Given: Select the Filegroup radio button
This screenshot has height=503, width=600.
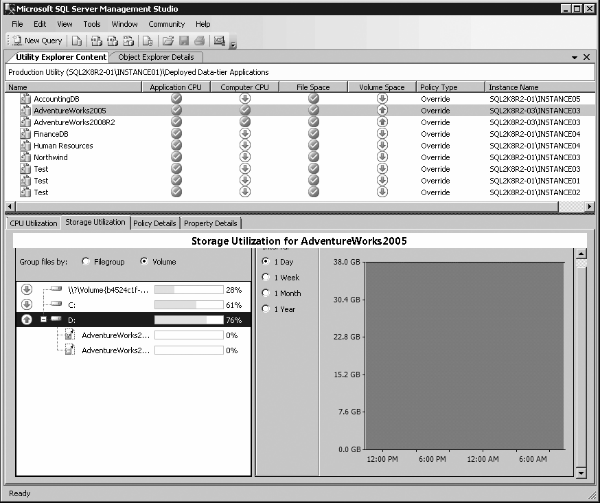Looking at the screenshot, I should point(86,261).
